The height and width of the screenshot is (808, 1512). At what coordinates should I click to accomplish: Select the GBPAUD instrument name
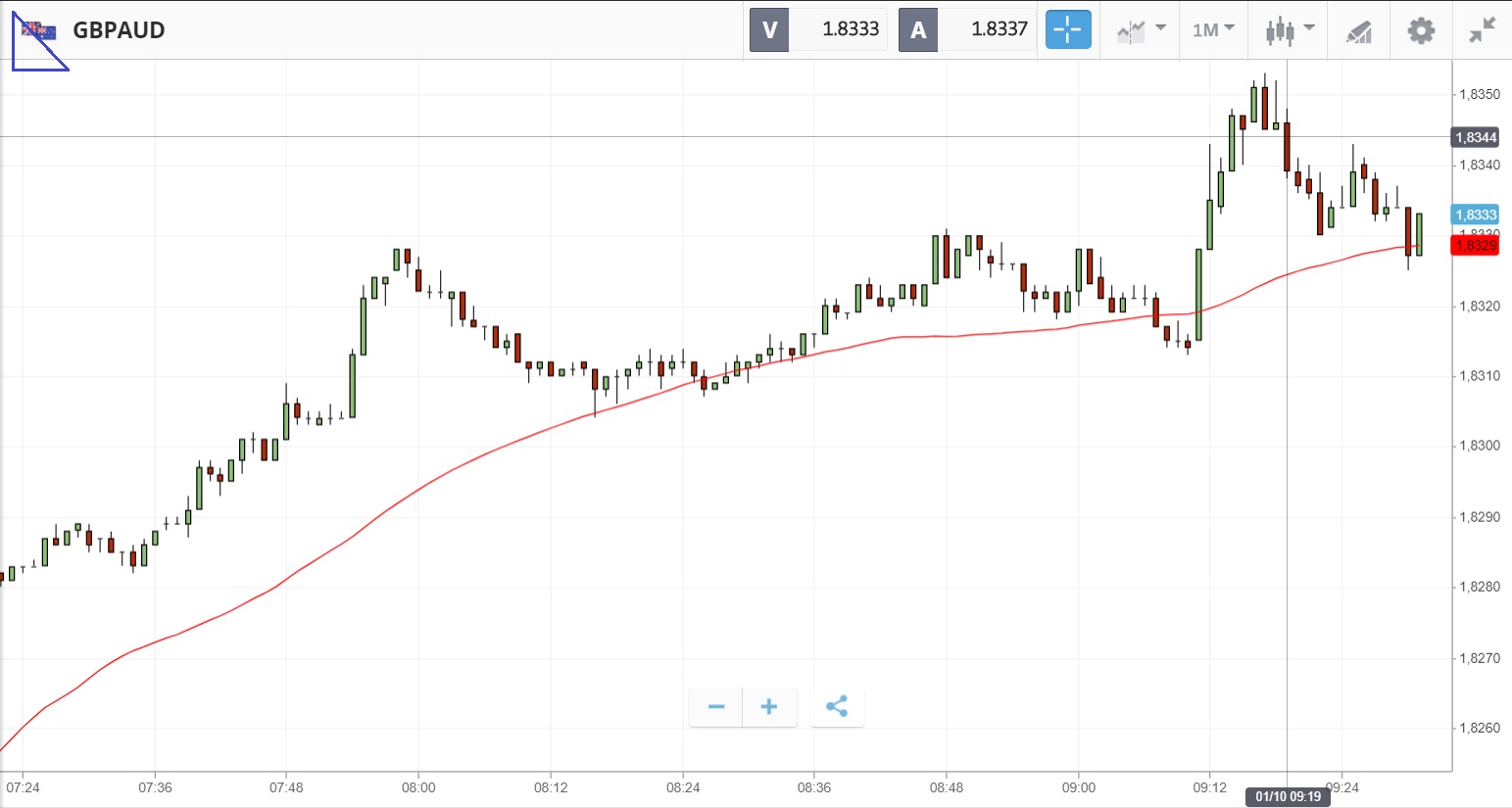point(119,30)
